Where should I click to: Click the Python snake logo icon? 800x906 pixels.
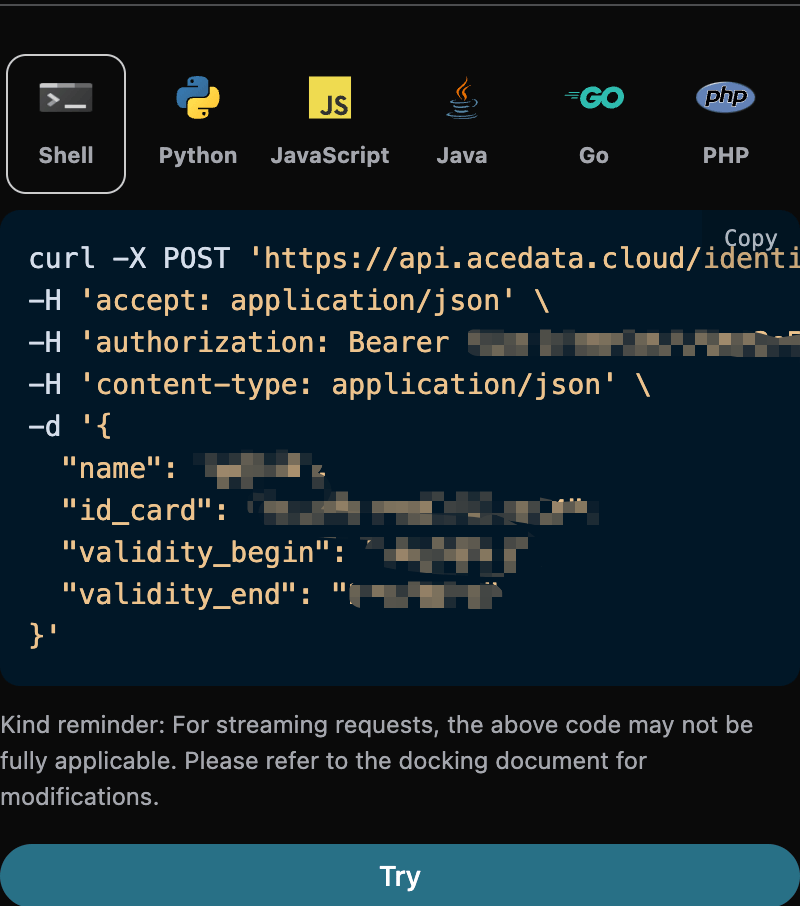pos(198,98)
